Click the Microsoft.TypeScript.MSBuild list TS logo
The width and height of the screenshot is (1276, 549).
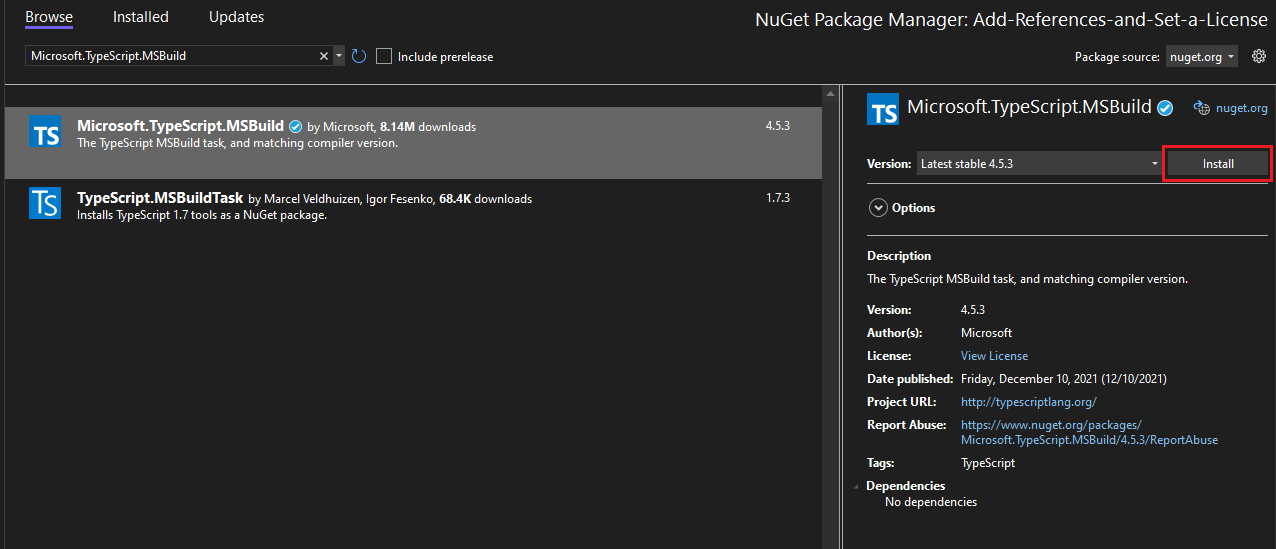[x=46, y=132]
